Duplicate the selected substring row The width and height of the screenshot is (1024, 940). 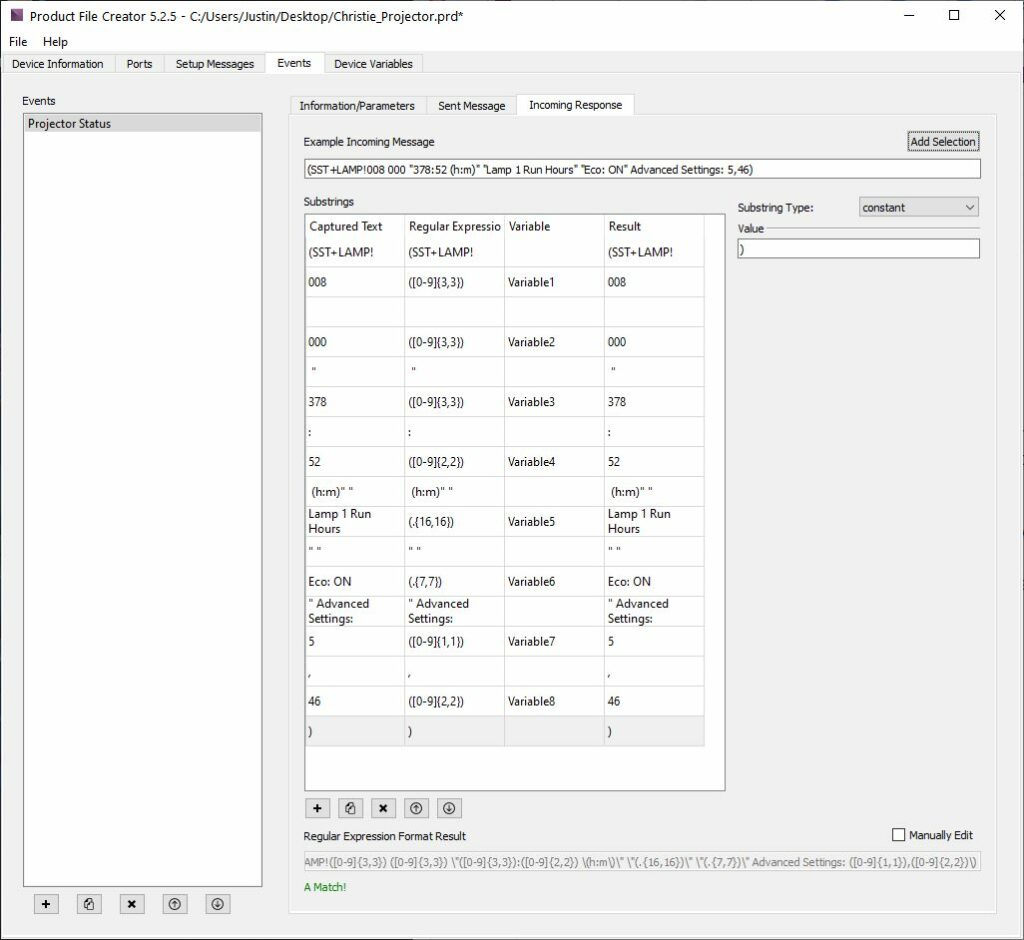[x=350, y=808]
